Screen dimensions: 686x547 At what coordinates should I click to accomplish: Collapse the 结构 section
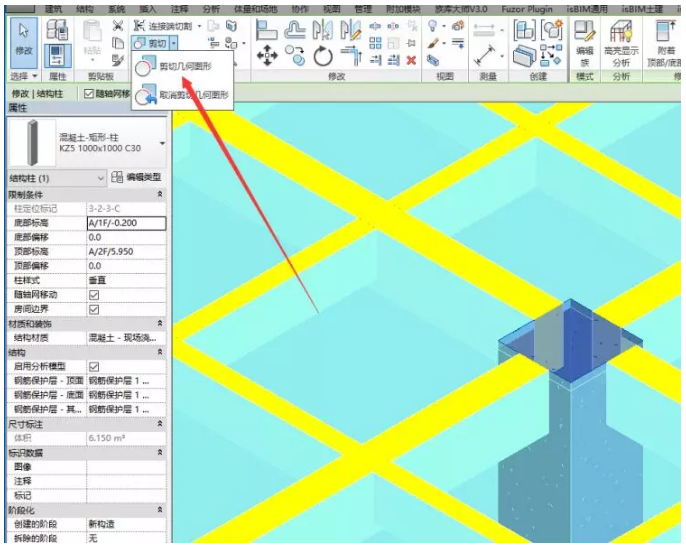pos(160,352)
